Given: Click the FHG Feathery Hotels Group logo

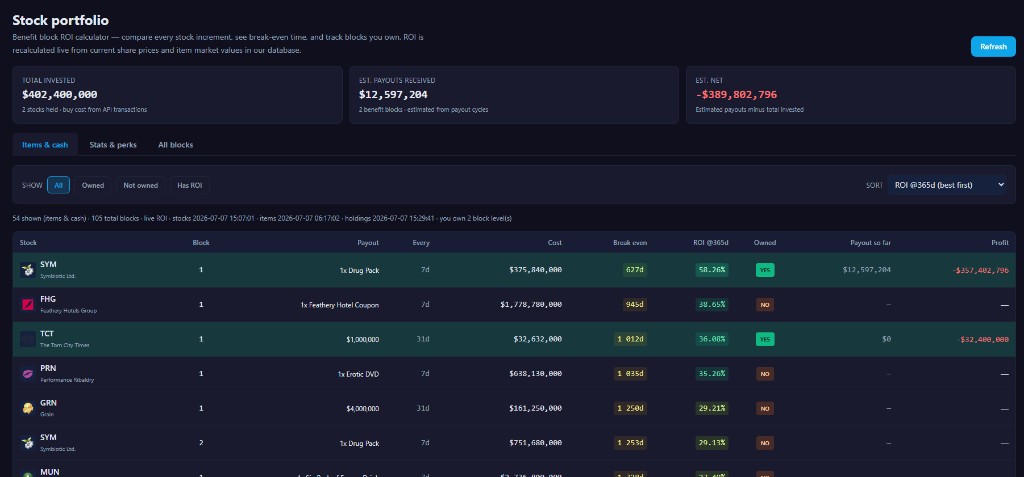Looking at the screenshot, I should (x=27, y=304).
